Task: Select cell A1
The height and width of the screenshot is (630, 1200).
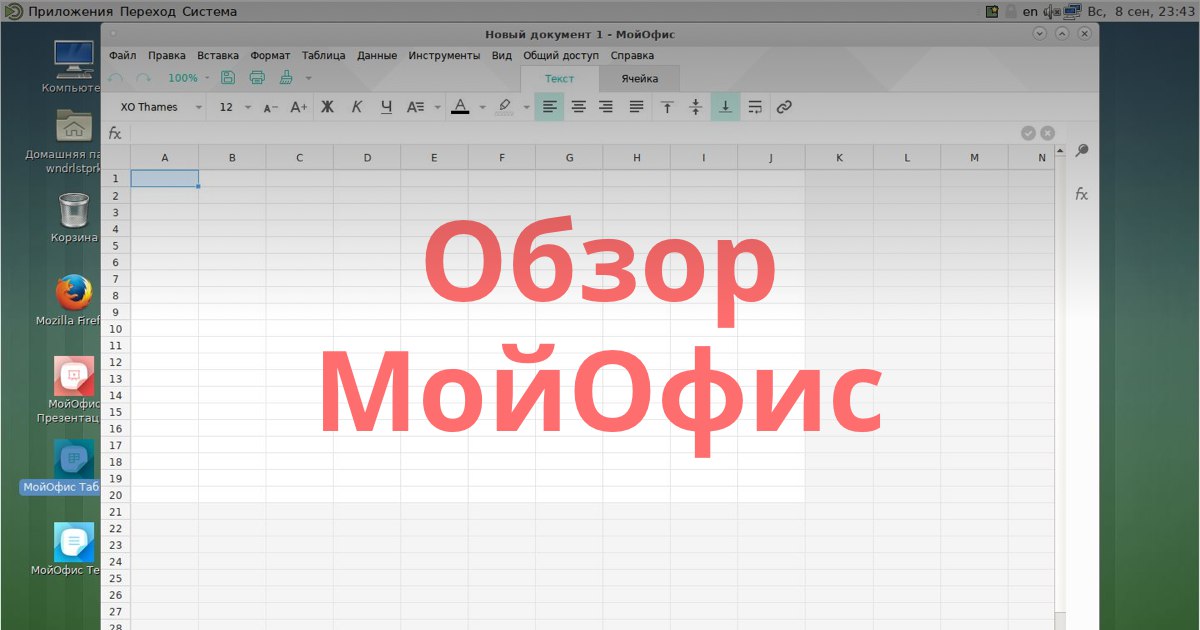Action: [165, 179]
